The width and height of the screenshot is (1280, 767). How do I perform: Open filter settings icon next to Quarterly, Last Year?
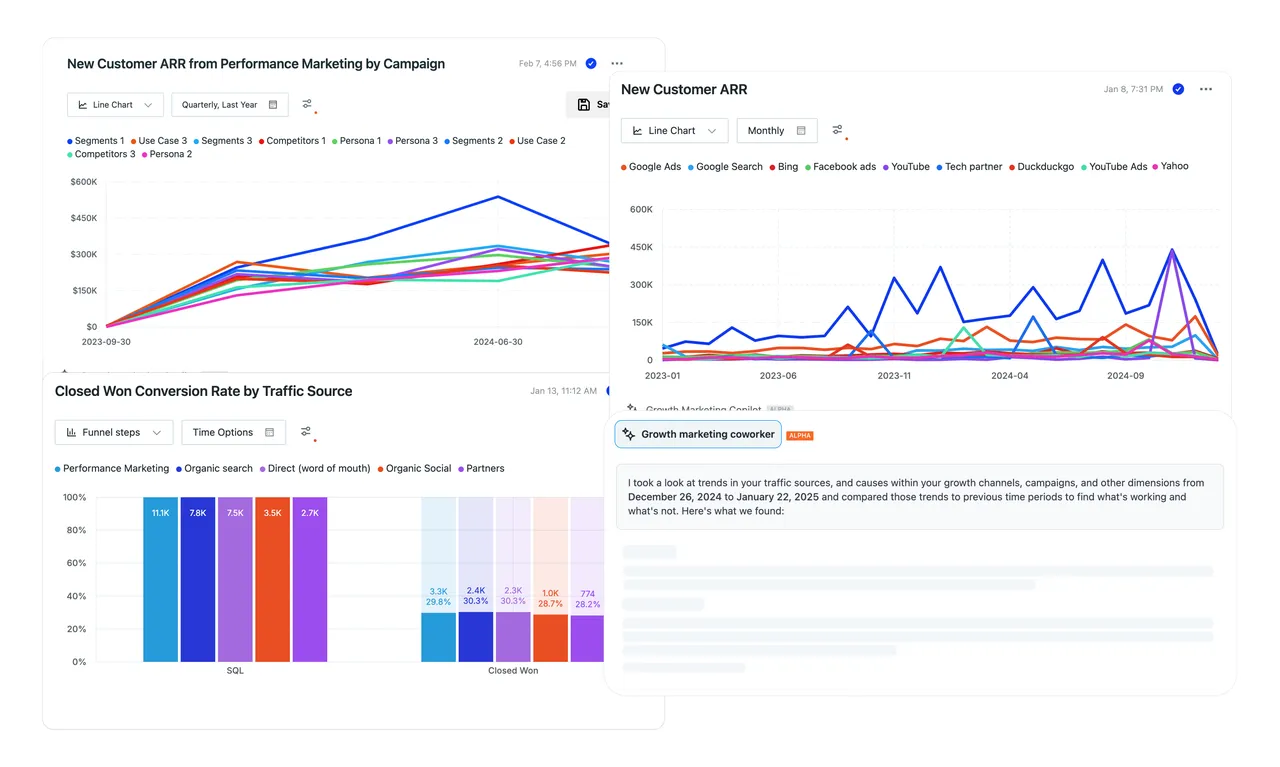tap(308, 104)
